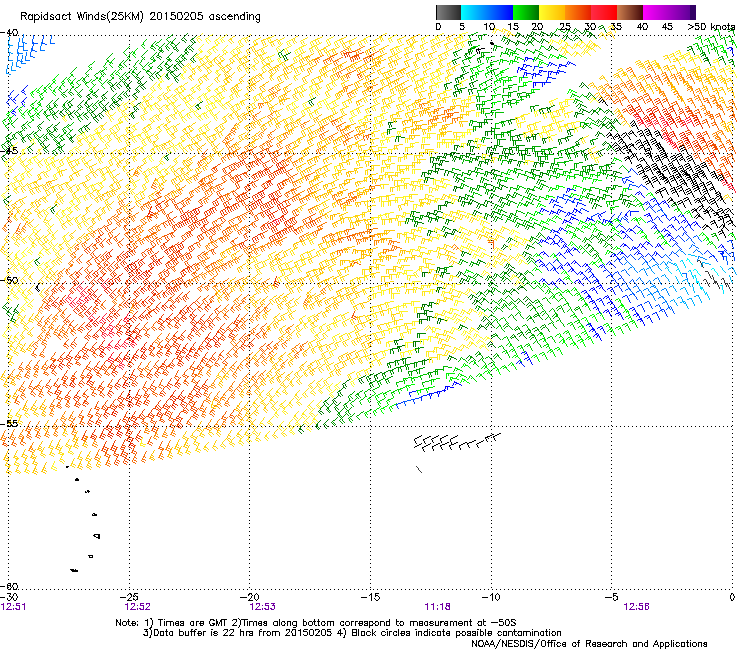Click the red 30-35 knots color swatch
Screen dimensions: 740x650
pos(604,12)
